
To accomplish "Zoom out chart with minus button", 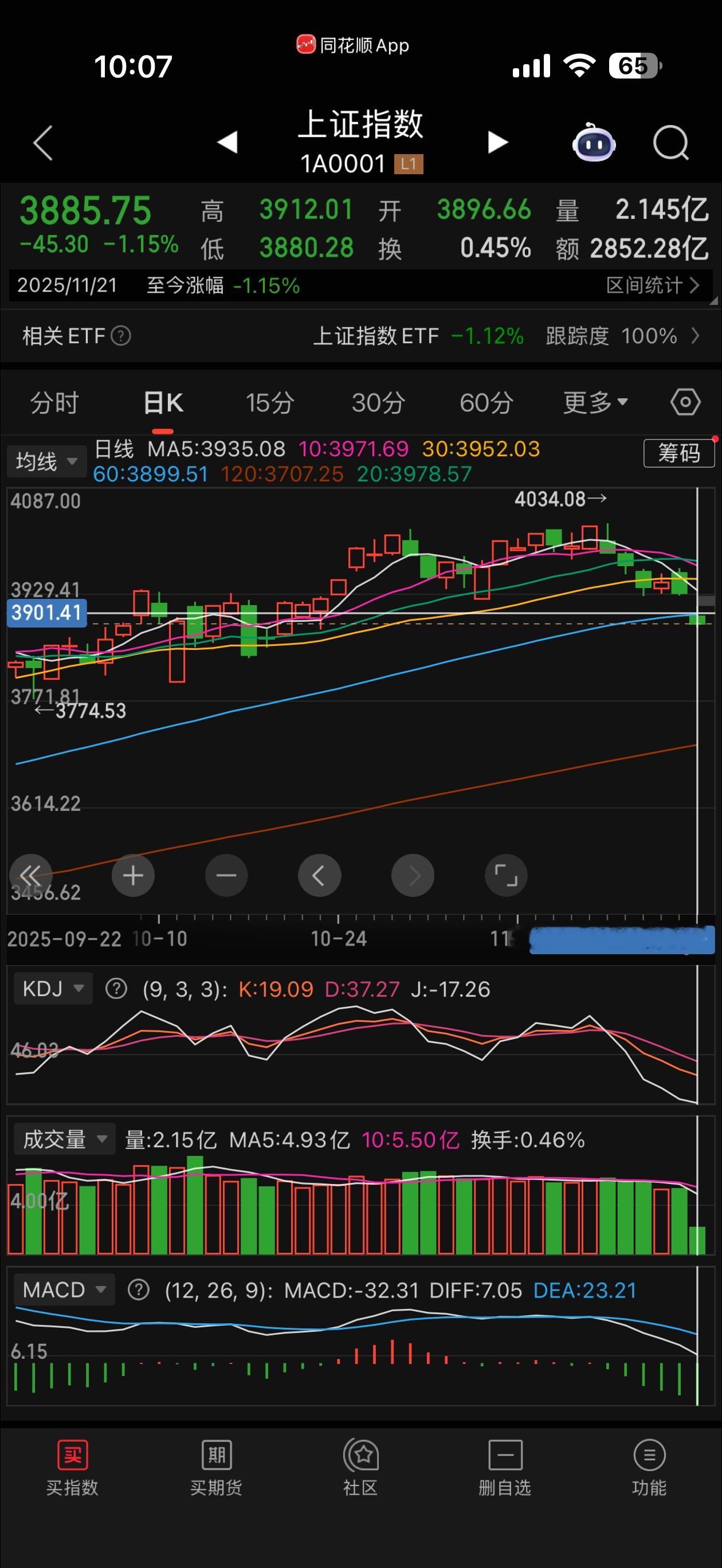I will click(x=226, y=875).
